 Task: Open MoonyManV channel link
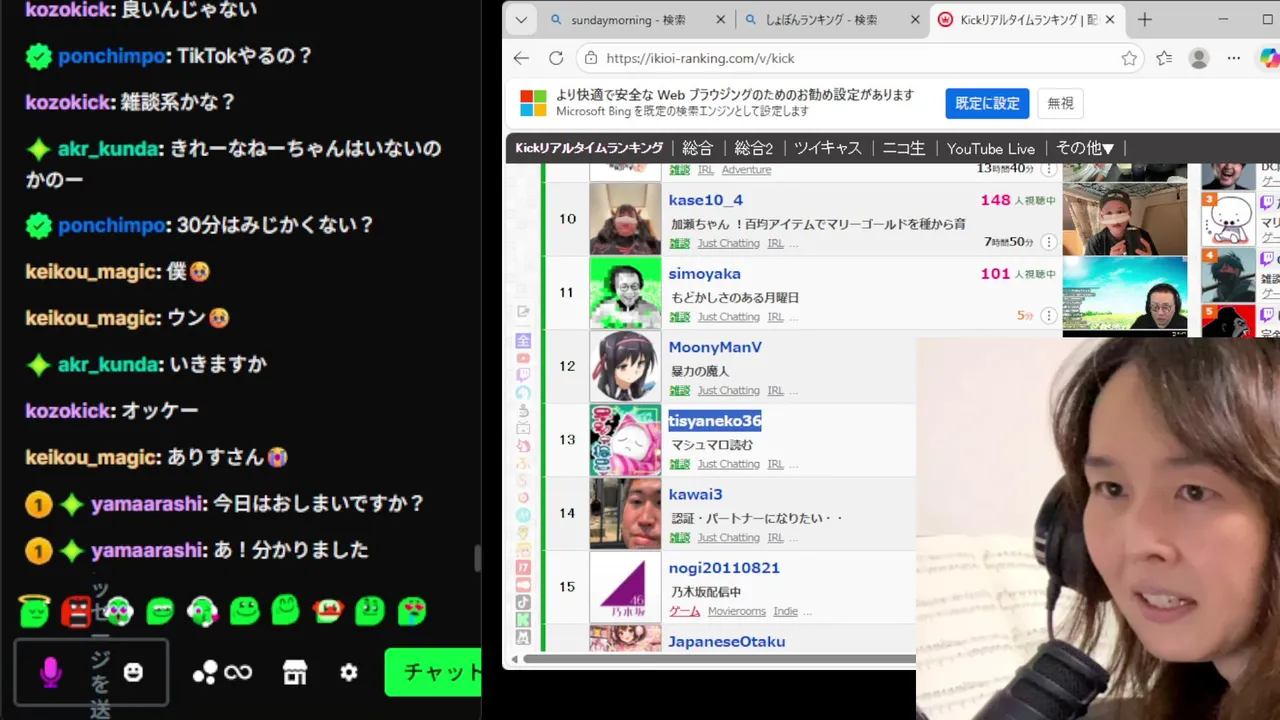[x=715, y=347]
